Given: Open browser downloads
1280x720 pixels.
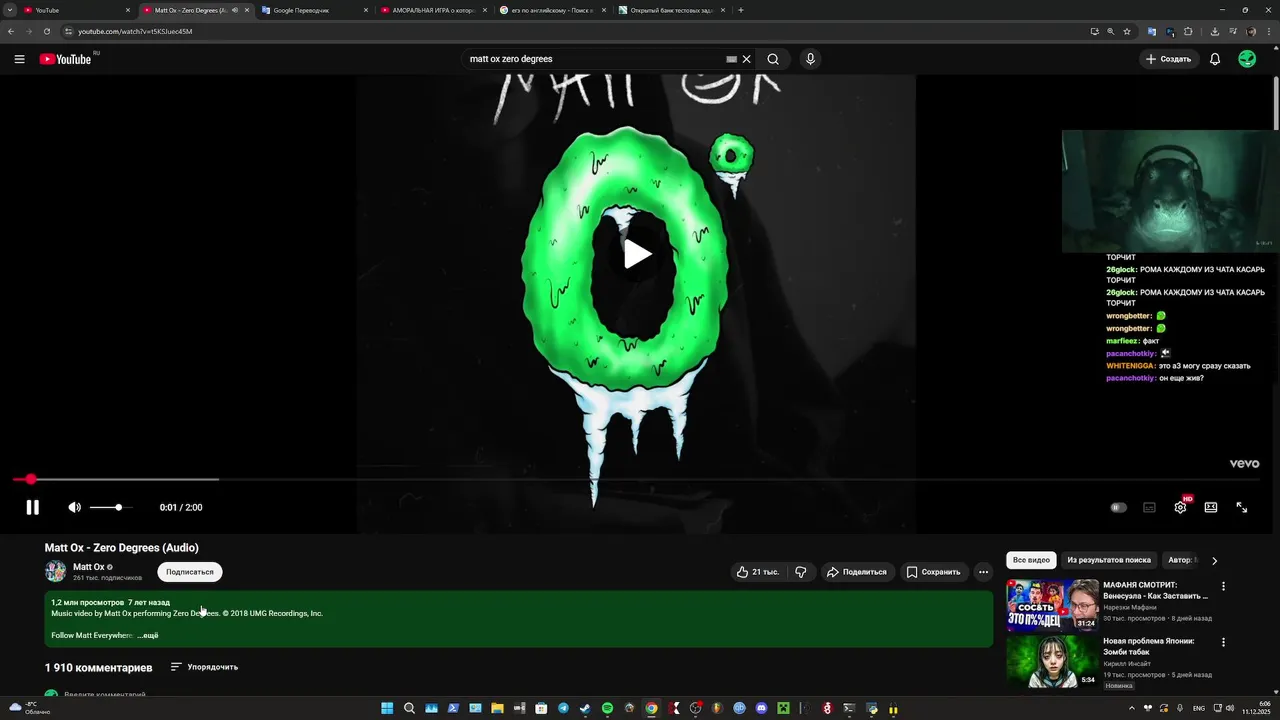Looking at the screenshot, I should (x=1215, y=31).
